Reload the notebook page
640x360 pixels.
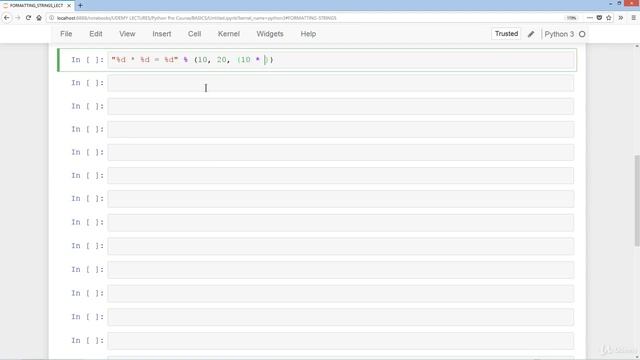[28, 18]
